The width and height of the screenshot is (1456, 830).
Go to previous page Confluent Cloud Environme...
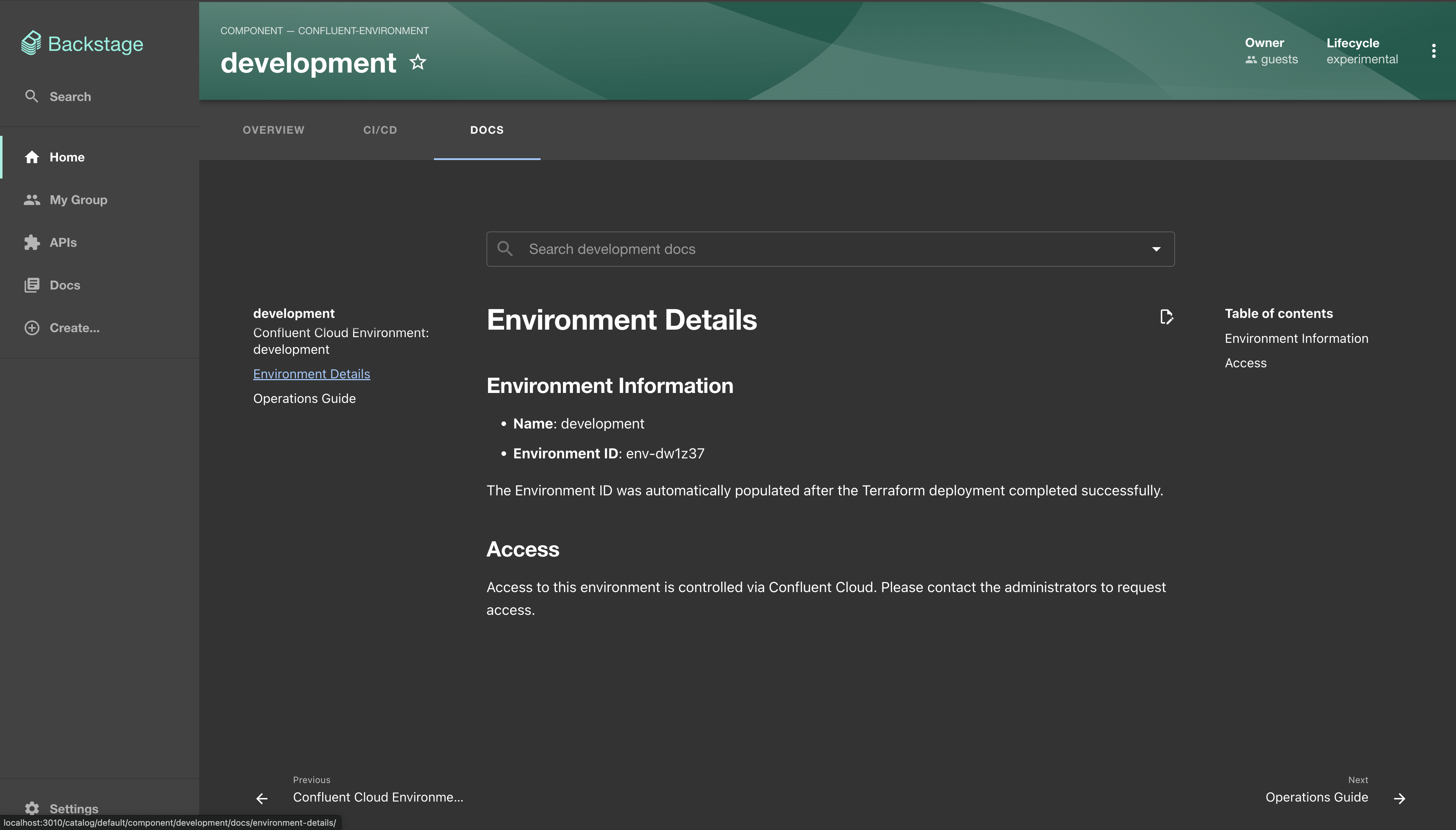[x=378, y=797]
